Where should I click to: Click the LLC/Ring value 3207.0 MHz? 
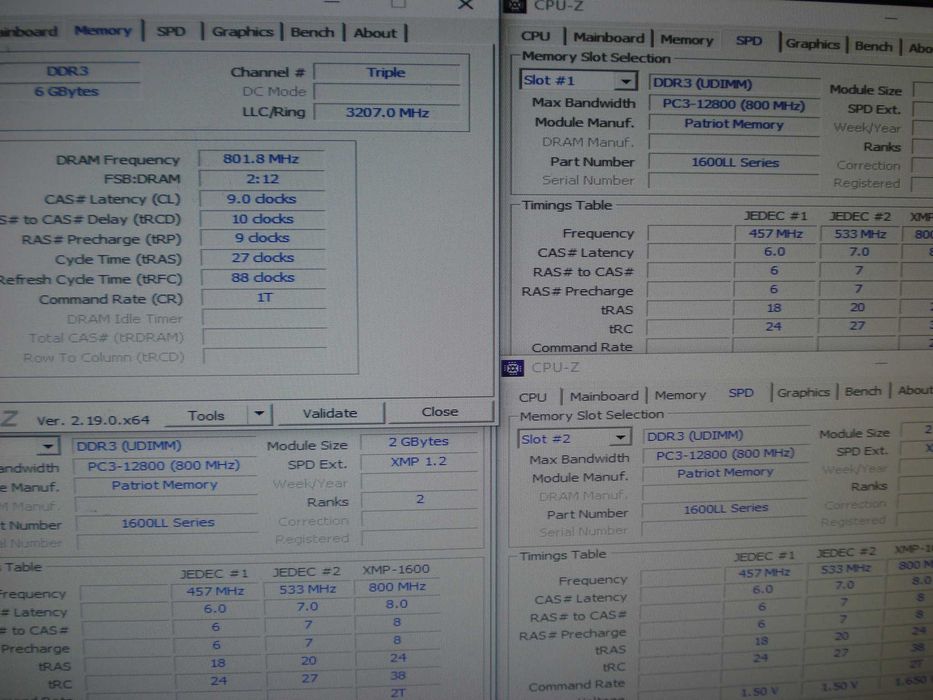click(x=388, y=112)
